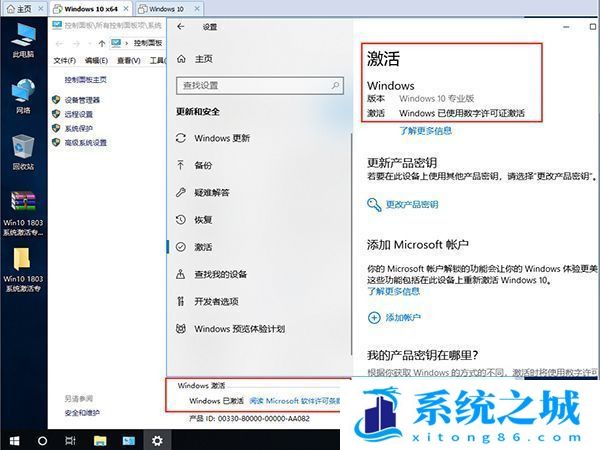Open the 网络 desktop icon
This screenshot has width=600, height=450.
point(23,96)
